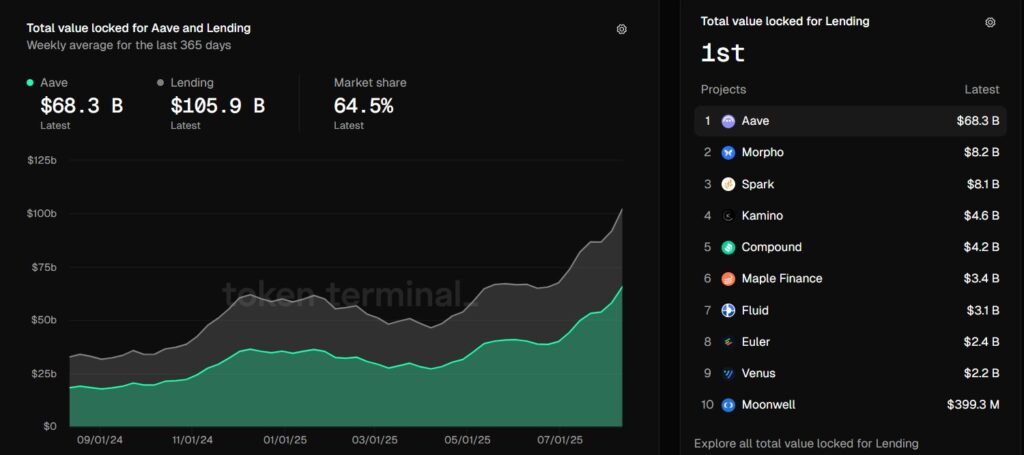Click the Morpho project logo icon
This screenshot has height=455, width=1024.
728,153
